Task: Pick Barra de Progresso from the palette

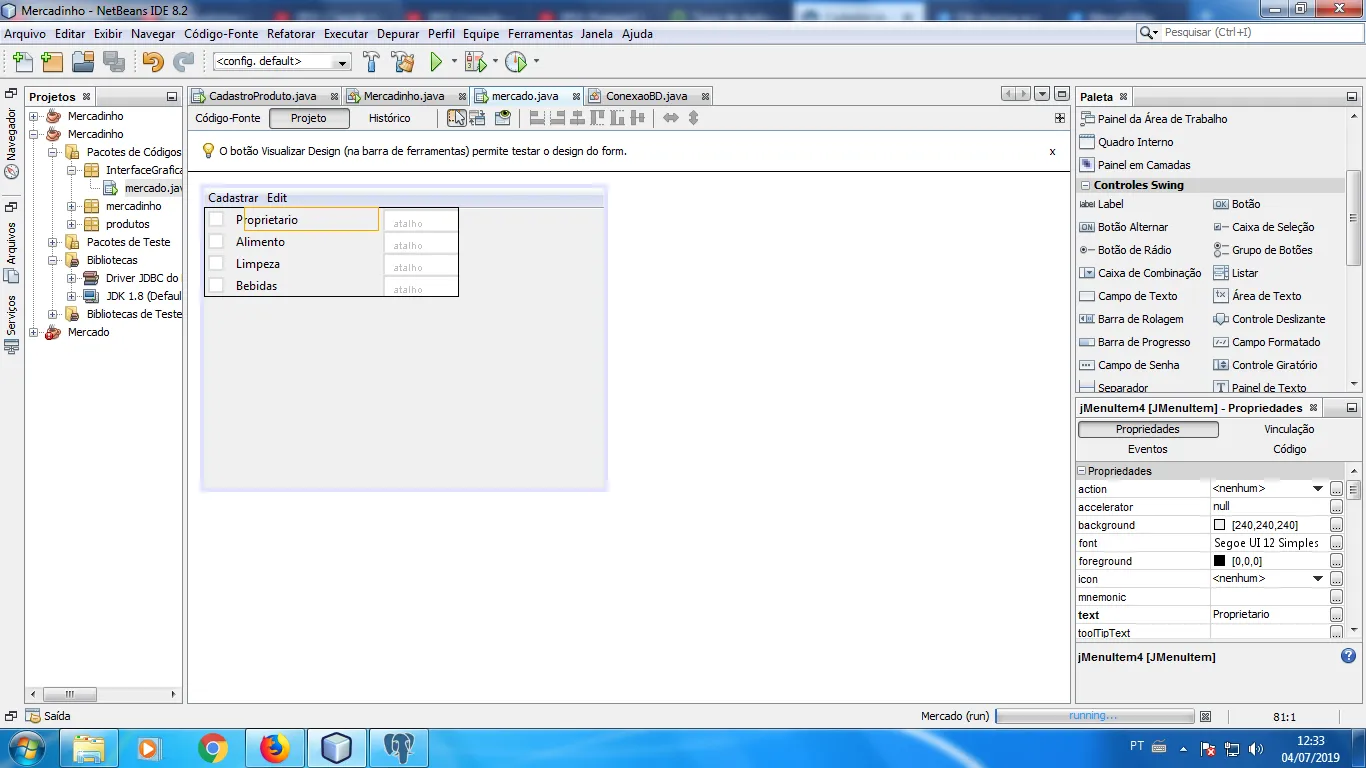Action: [1135, 342]
